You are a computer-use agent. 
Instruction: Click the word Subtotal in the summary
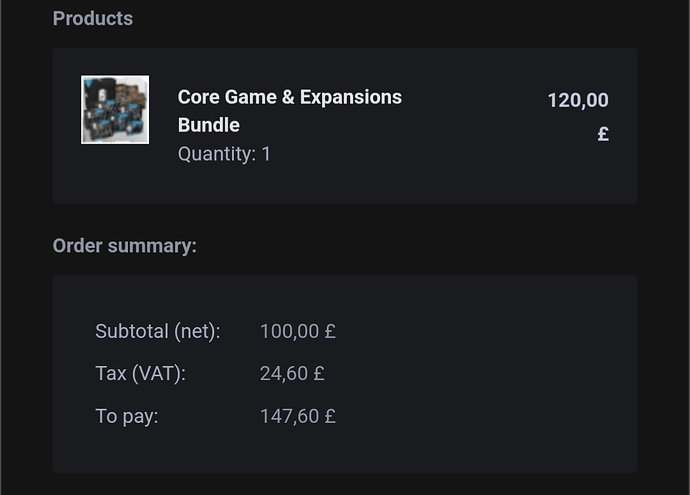point(132,331)
